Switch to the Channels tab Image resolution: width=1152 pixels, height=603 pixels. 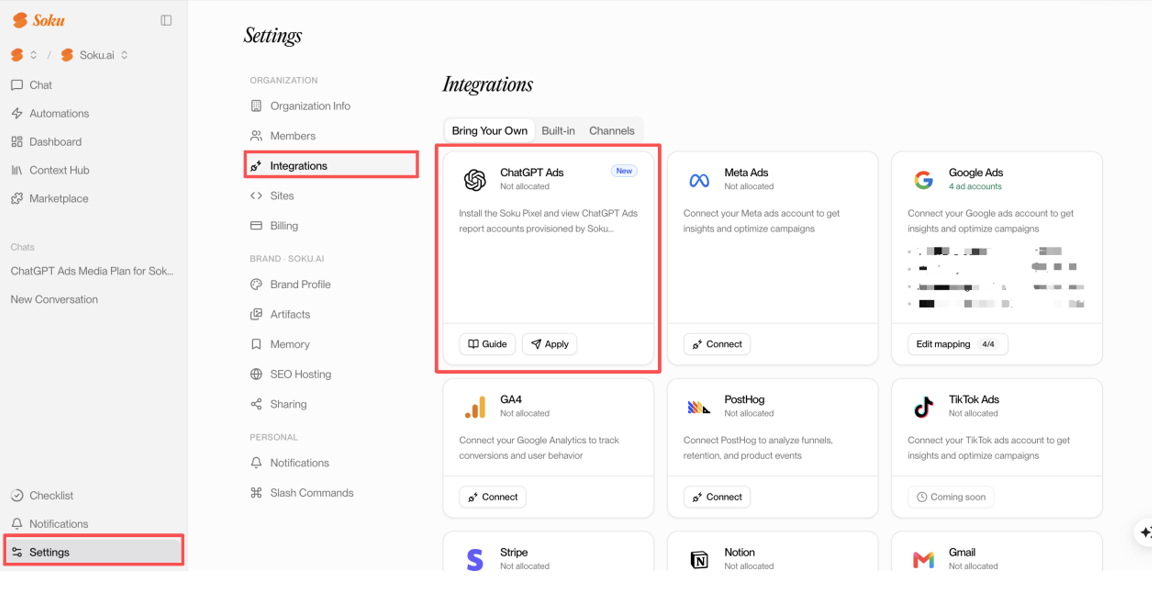pyautogui.click(x=611, y=131)
